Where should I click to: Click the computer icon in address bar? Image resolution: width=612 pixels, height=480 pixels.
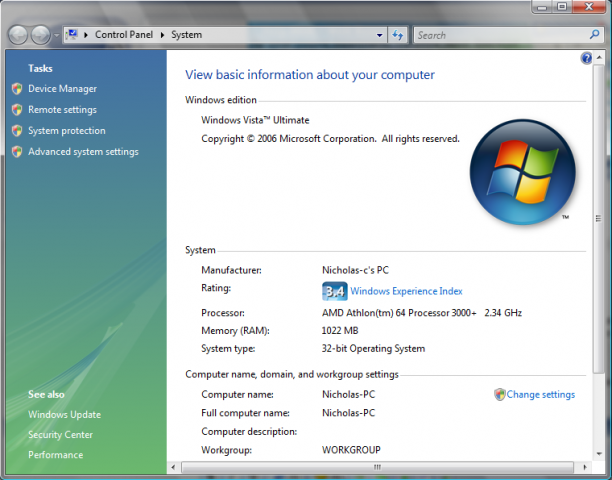72,35
